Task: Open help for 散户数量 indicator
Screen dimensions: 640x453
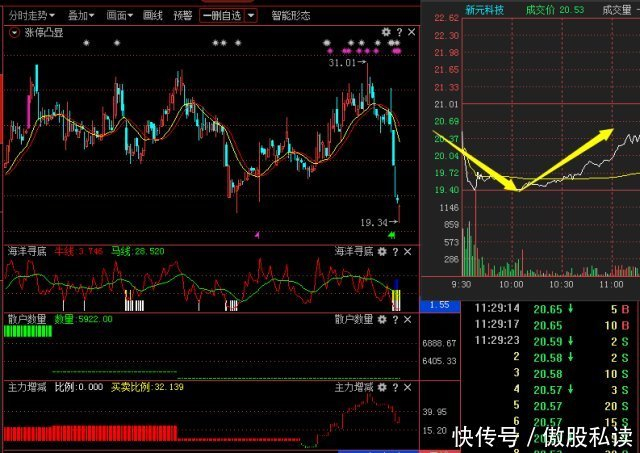Action: (x=395, y=320)
